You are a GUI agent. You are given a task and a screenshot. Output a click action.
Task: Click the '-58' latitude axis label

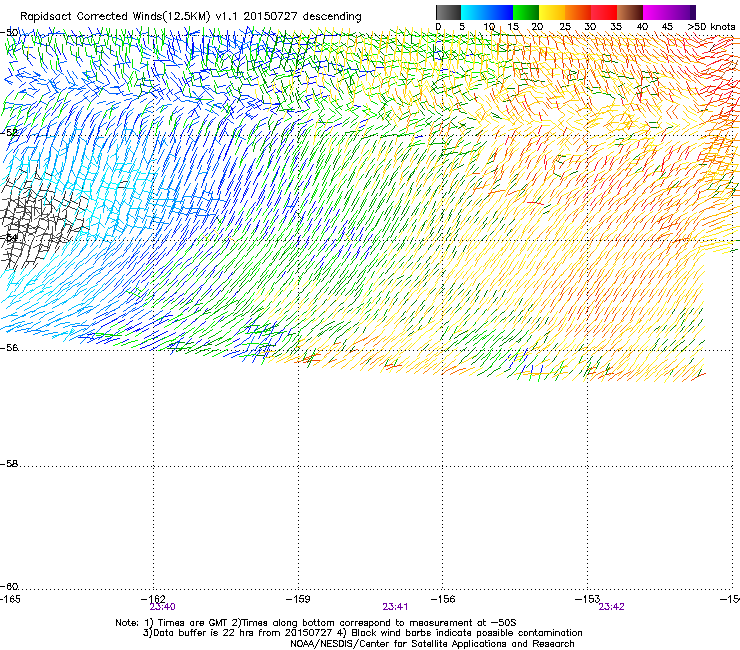[x=9, y=464]
